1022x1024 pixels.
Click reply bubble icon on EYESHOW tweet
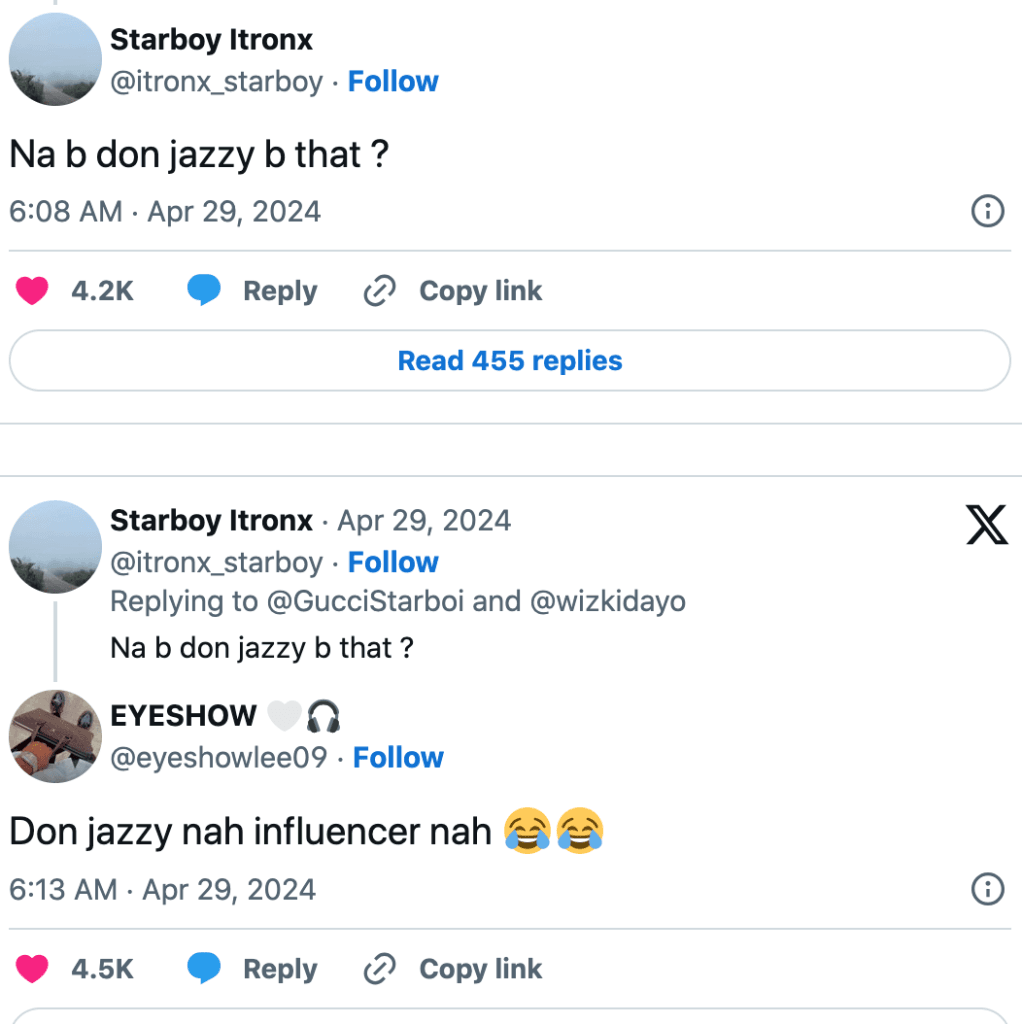[204, 969]
